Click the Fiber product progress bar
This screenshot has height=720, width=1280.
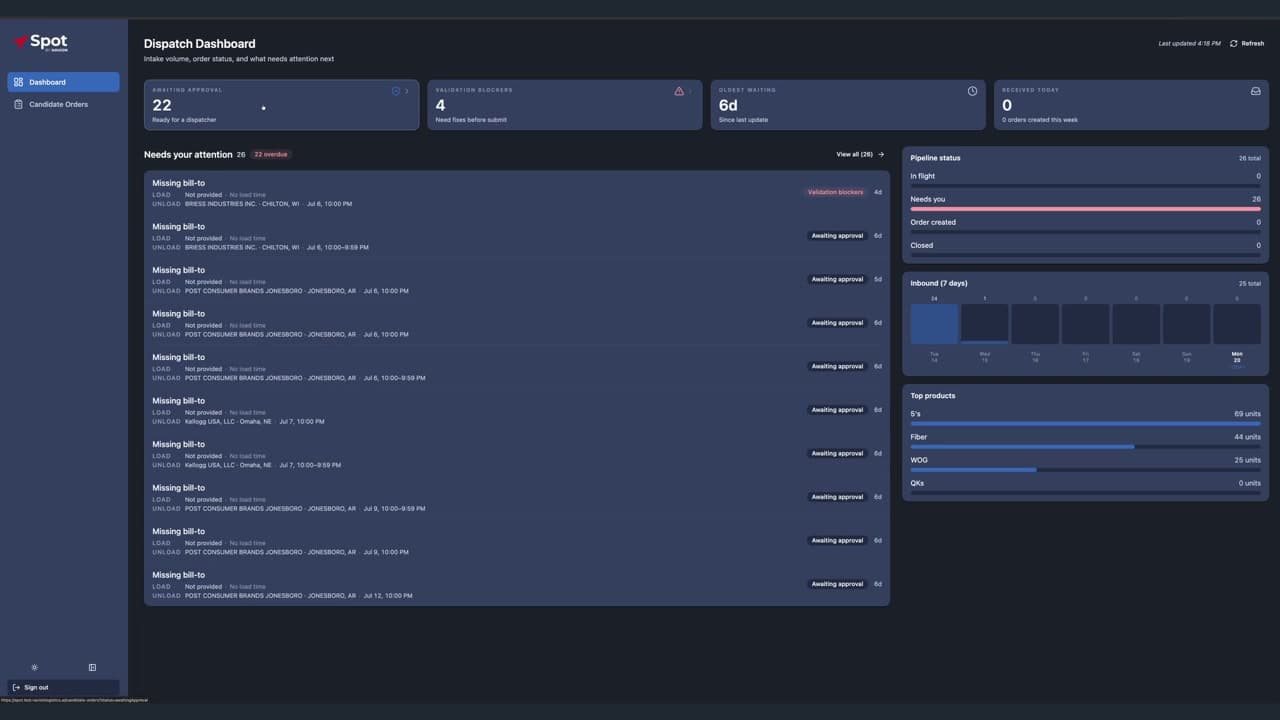pyautogui.click(x=1085, y=447)
